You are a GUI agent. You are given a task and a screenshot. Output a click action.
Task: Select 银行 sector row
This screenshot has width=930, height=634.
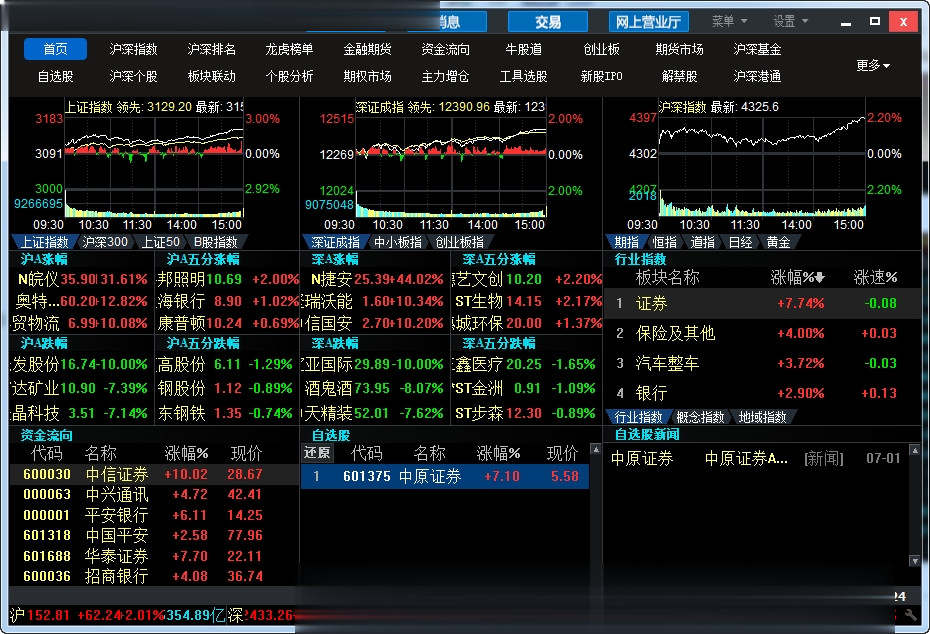click(x=763, y=393)
